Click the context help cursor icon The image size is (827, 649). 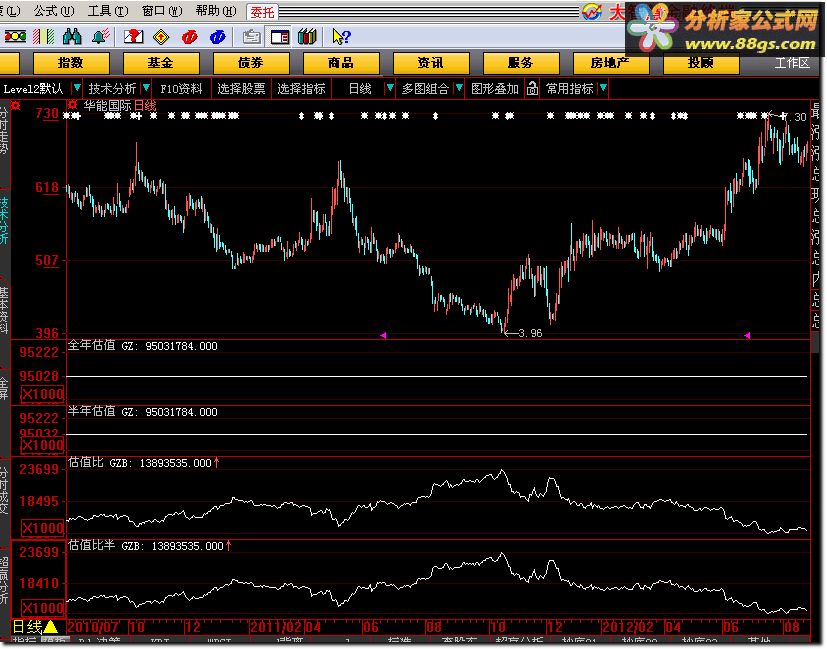(x=341, y=37)
